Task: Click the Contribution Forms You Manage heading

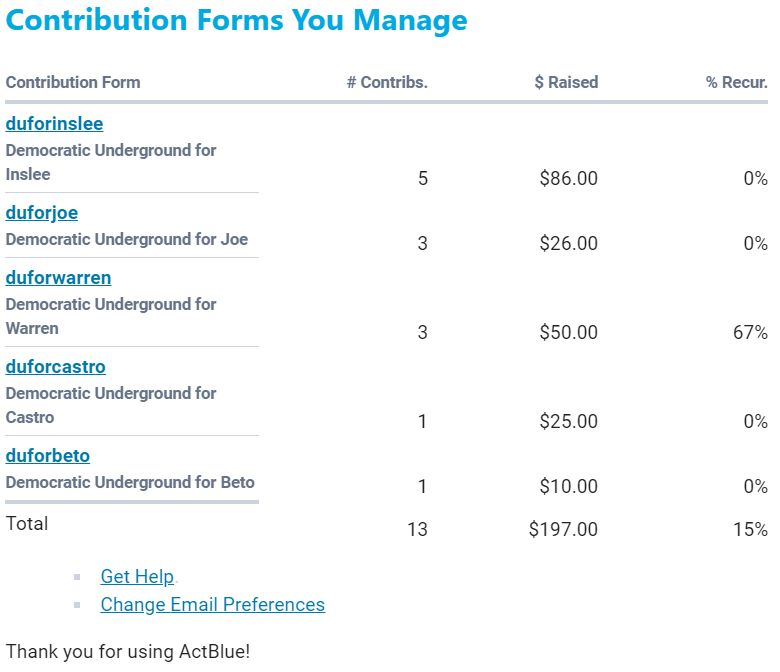Action: click(236, 20)
